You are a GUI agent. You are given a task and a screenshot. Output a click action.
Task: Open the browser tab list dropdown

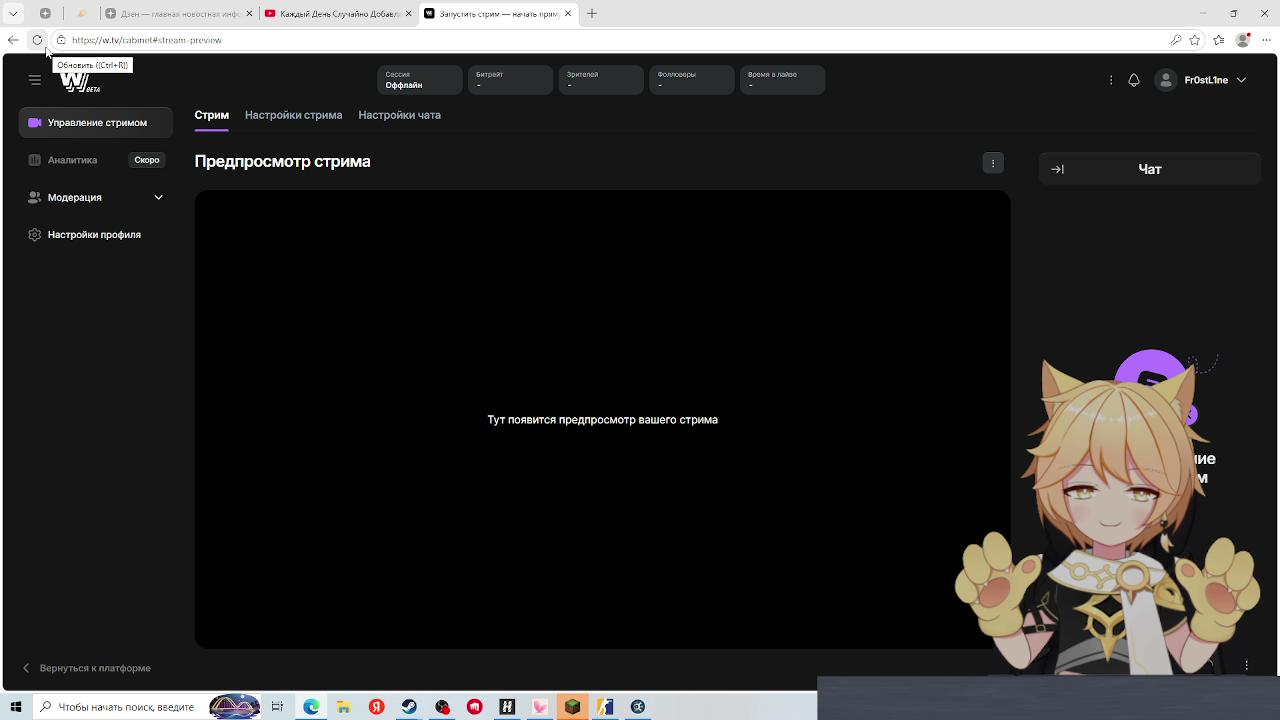[x=13, y=14]
